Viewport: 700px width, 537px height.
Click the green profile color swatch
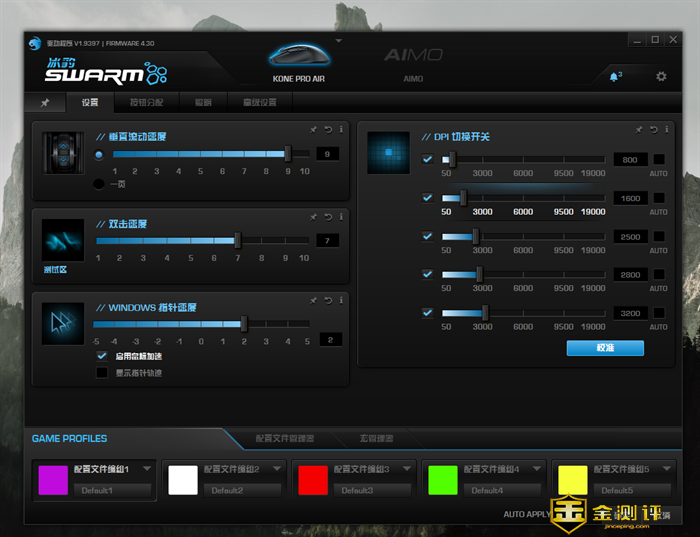coord(442,480)
